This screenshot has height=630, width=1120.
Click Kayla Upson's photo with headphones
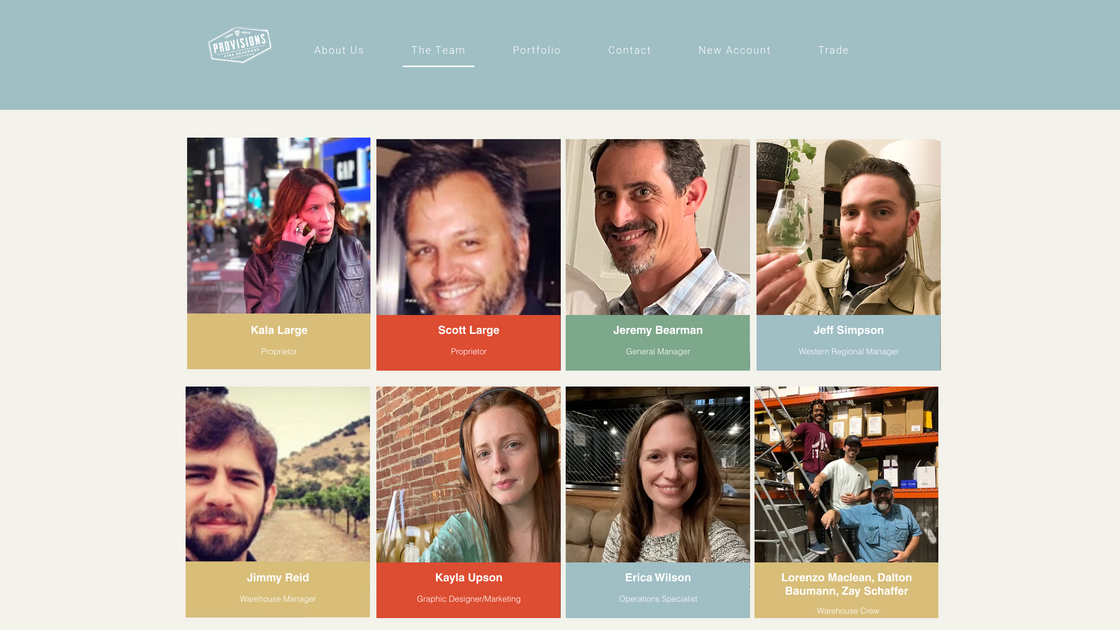tap(469, 475)
